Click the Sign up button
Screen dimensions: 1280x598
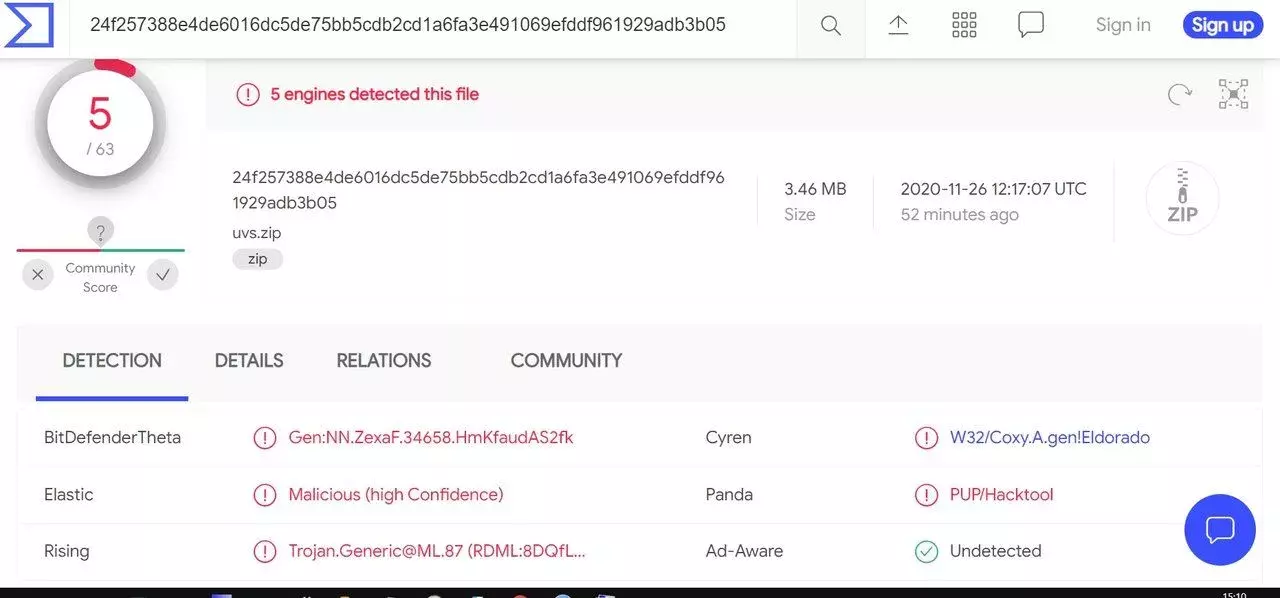(1222, 25)
